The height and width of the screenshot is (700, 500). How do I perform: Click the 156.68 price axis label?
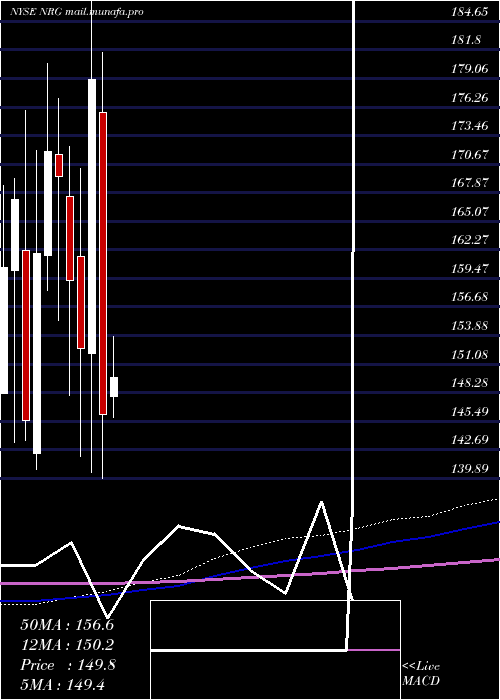[469, 297]
